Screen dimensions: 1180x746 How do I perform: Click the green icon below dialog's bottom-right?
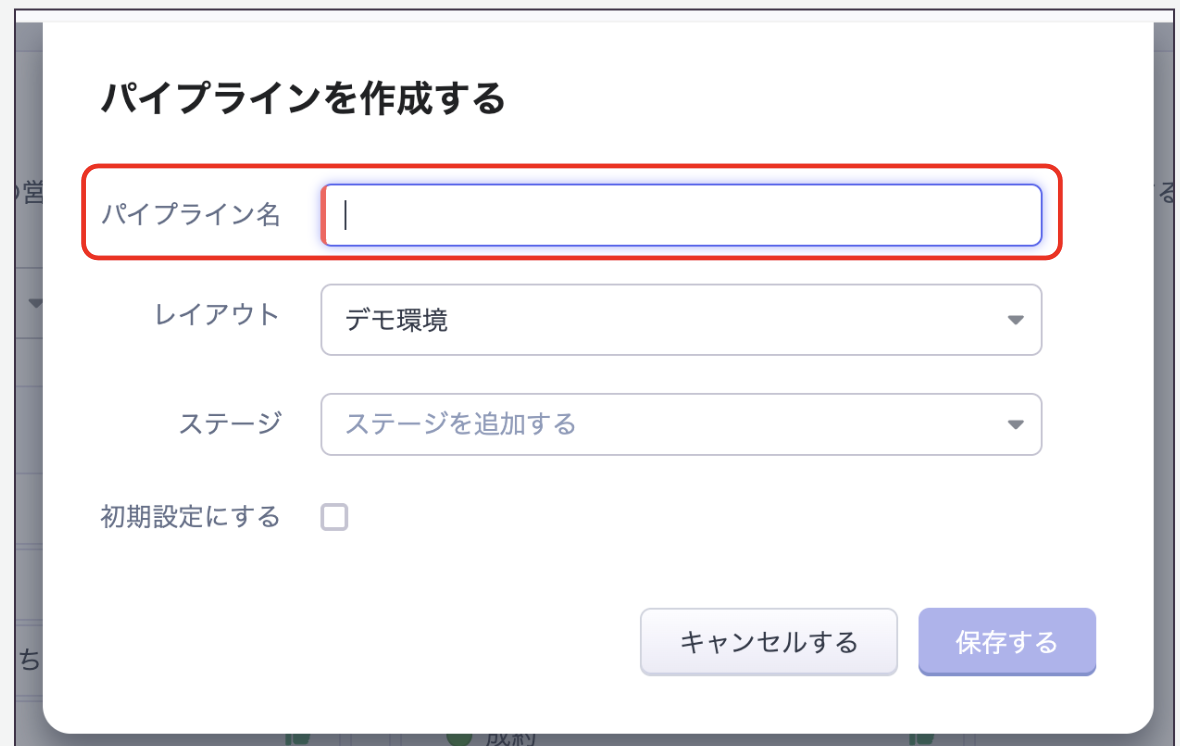[920, 739]
